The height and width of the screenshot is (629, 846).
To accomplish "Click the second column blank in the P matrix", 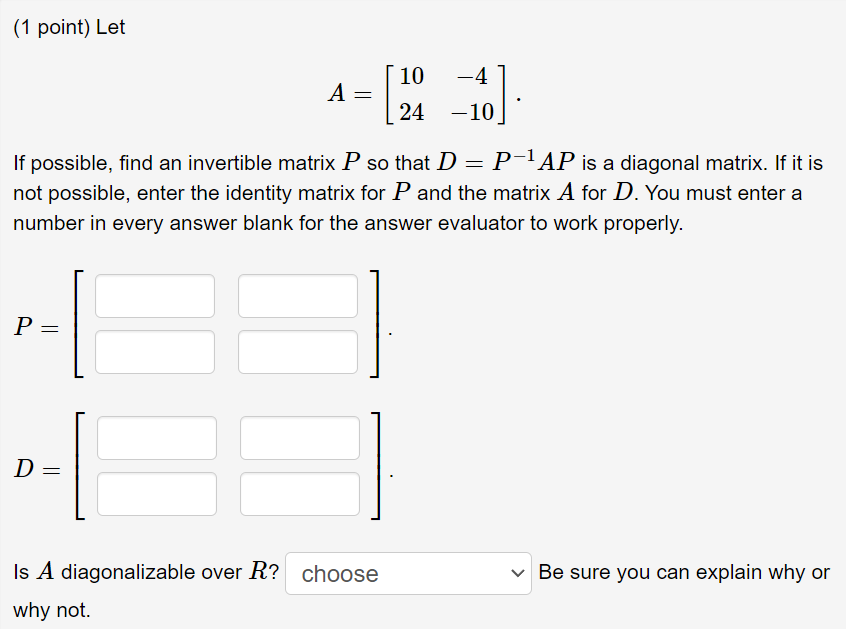I will [x=298, y=295].
